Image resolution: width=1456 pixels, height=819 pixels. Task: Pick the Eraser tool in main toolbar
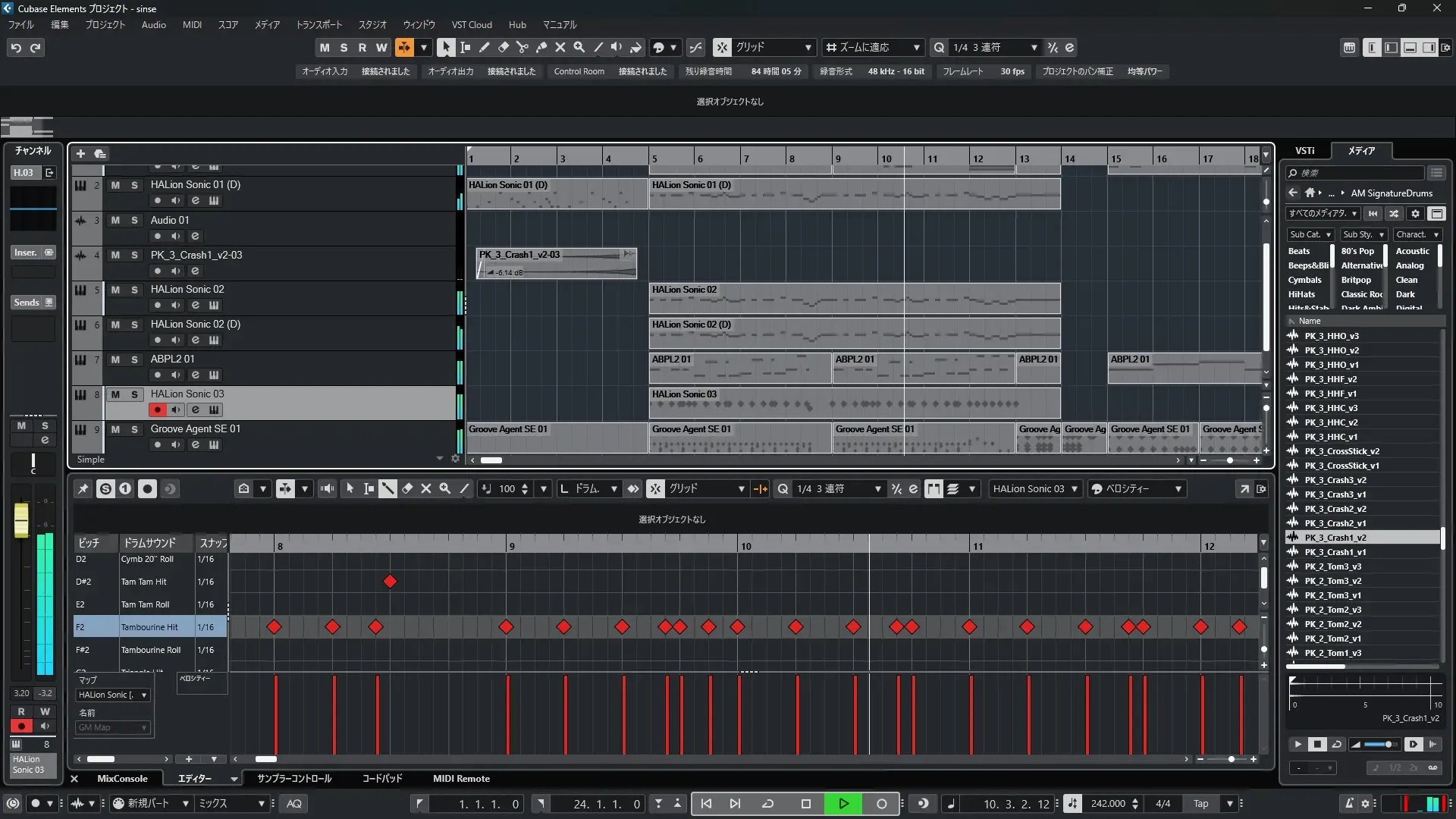coord(504,47)
